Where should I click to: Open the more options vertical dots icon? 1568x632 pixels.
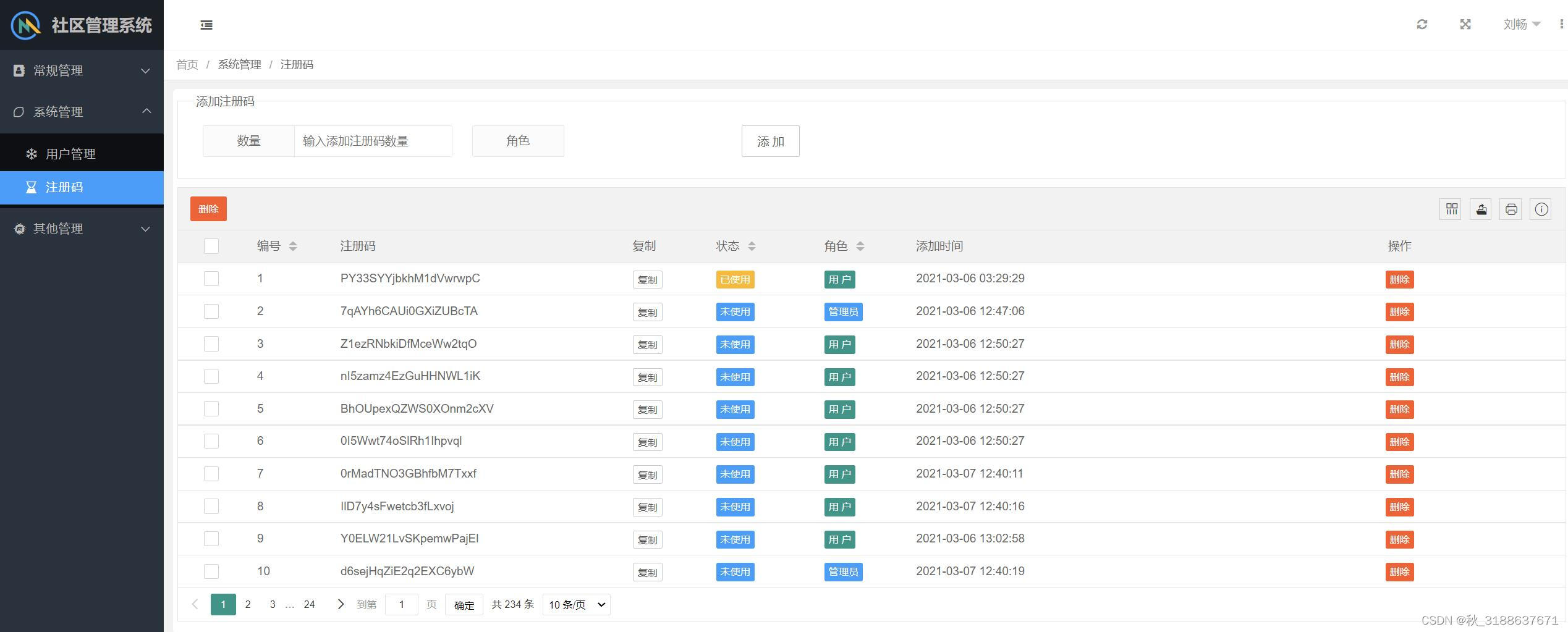click(1562, 24)
